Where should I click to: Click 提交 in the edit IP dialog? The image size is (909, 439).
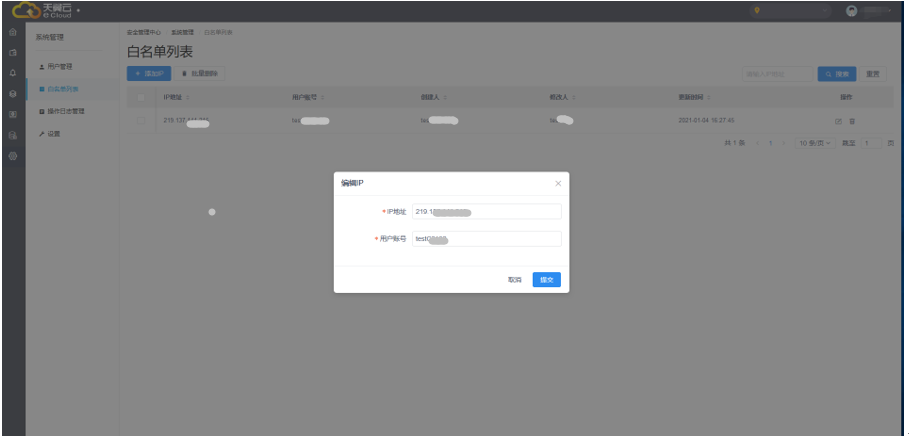click(x=547, y=280)
